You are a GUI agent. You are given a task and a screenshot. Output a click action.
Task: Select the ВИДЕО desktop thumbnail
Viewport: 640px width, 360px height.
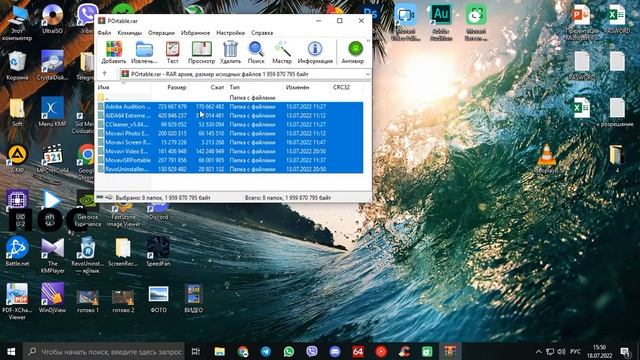(x=193, y=299)
